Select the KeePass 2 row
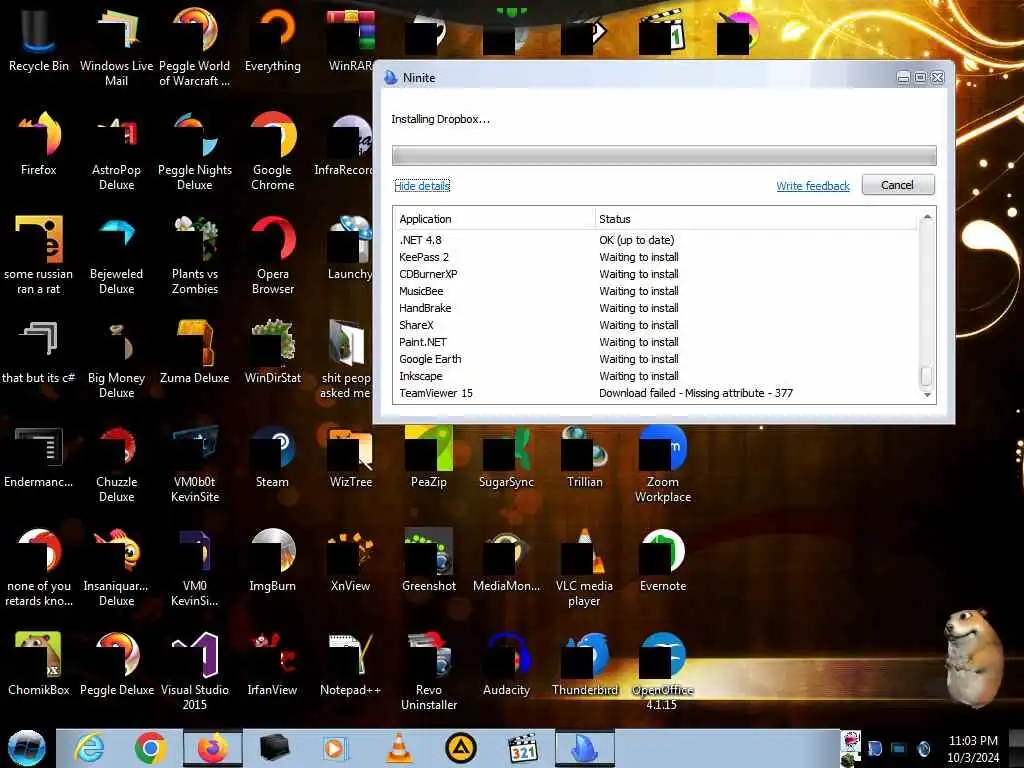Viewport: 1024px width, 768px height. coord(656,257)
